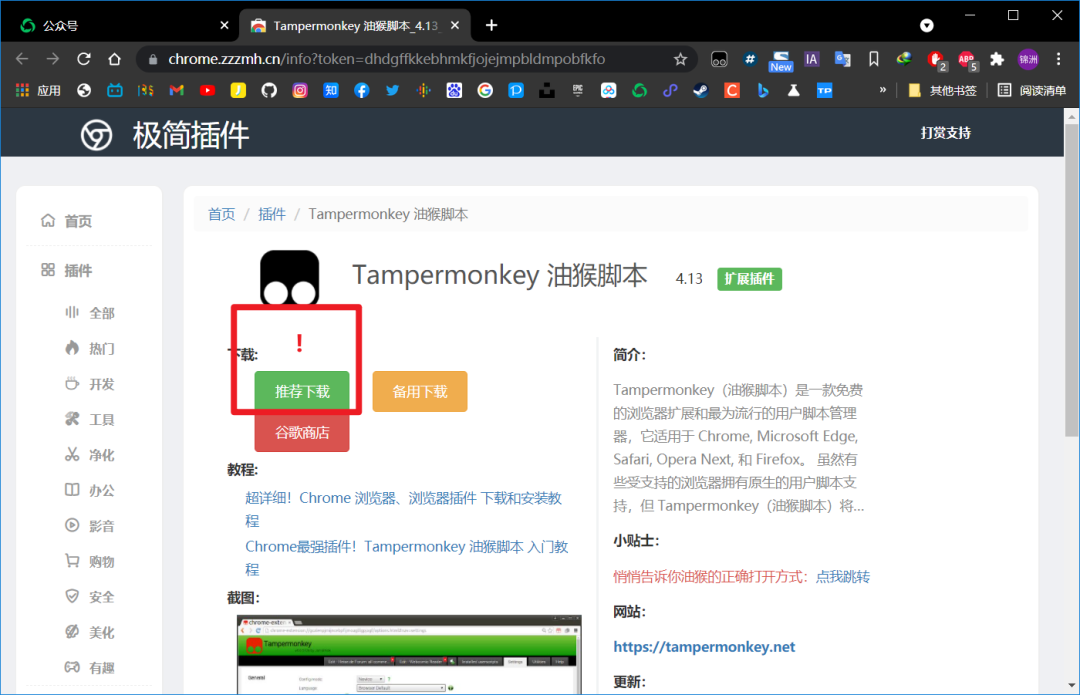Click the orange 备用下载 button
This screenshot has width=1080, height=695.
419,391
